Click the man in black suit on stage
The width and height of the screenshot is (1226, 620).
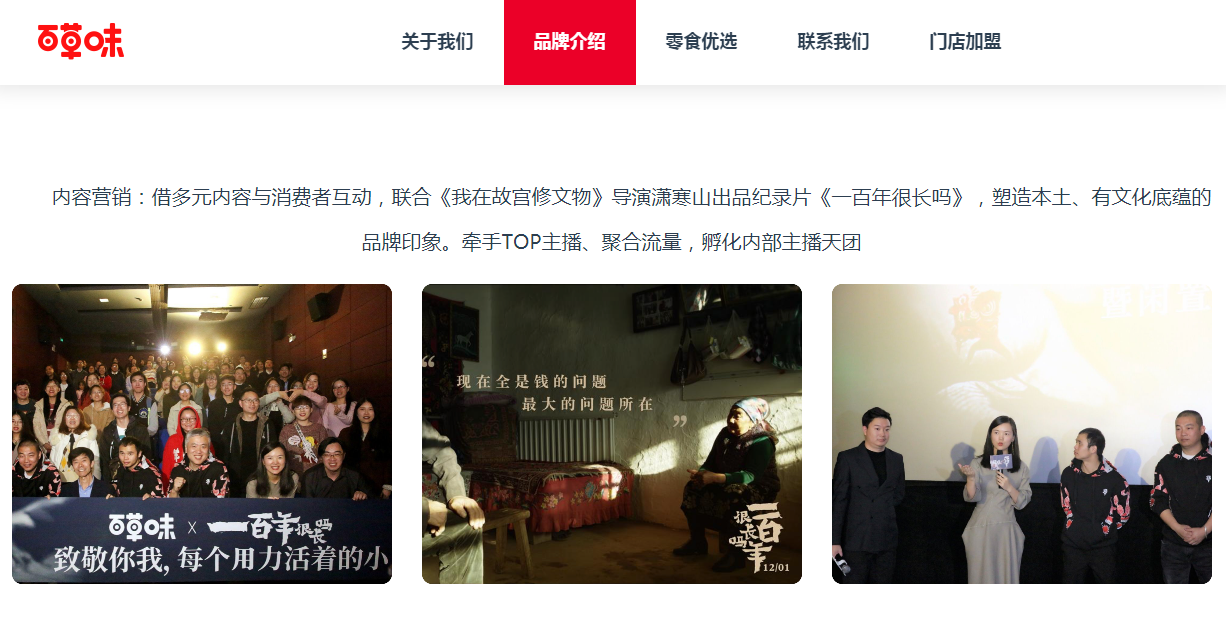[x=869, y=495]
